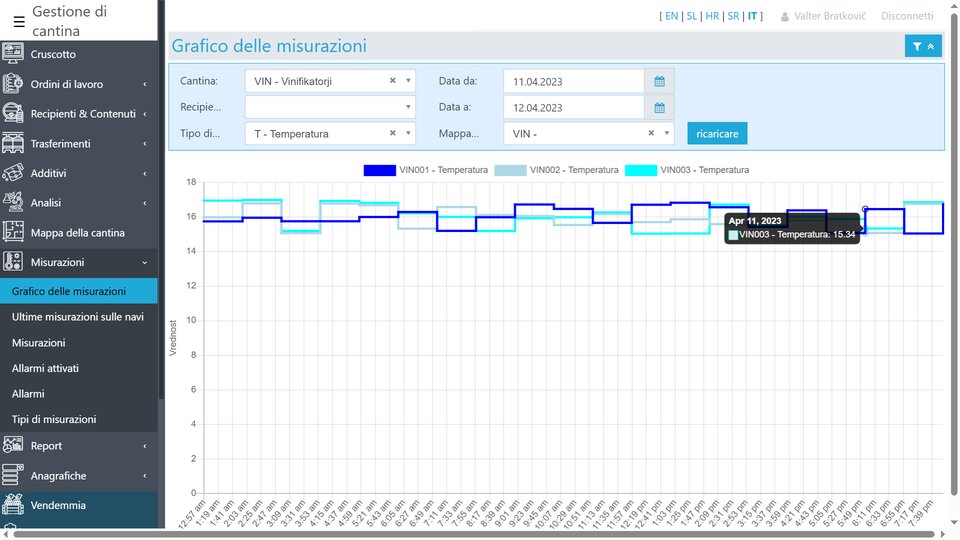Click the Mappa della cantina icon
960x540 pixels.
coord(13,232)
